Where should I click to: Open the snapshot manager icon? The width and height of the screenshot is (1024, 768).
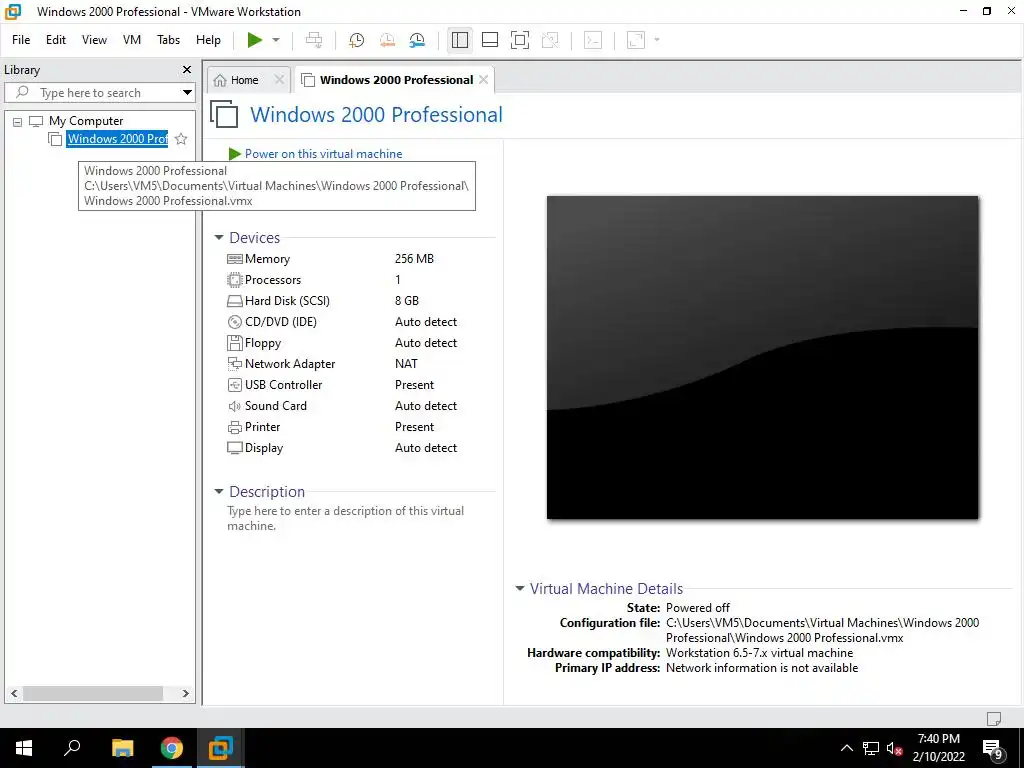tap(417, 40)
